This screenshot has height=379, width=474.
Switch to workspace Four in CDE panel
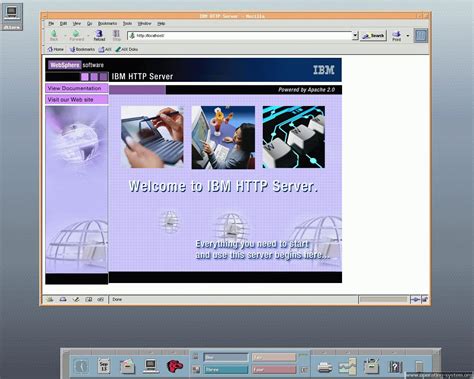pos(274,370)
